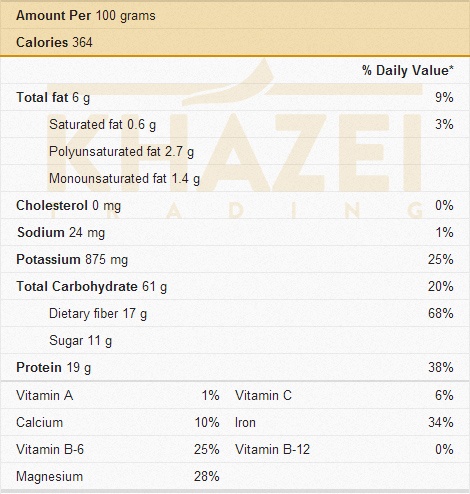Select the Sodium 24 mg row
Viewport: 470px width, 494px height.
pos(235,232)
